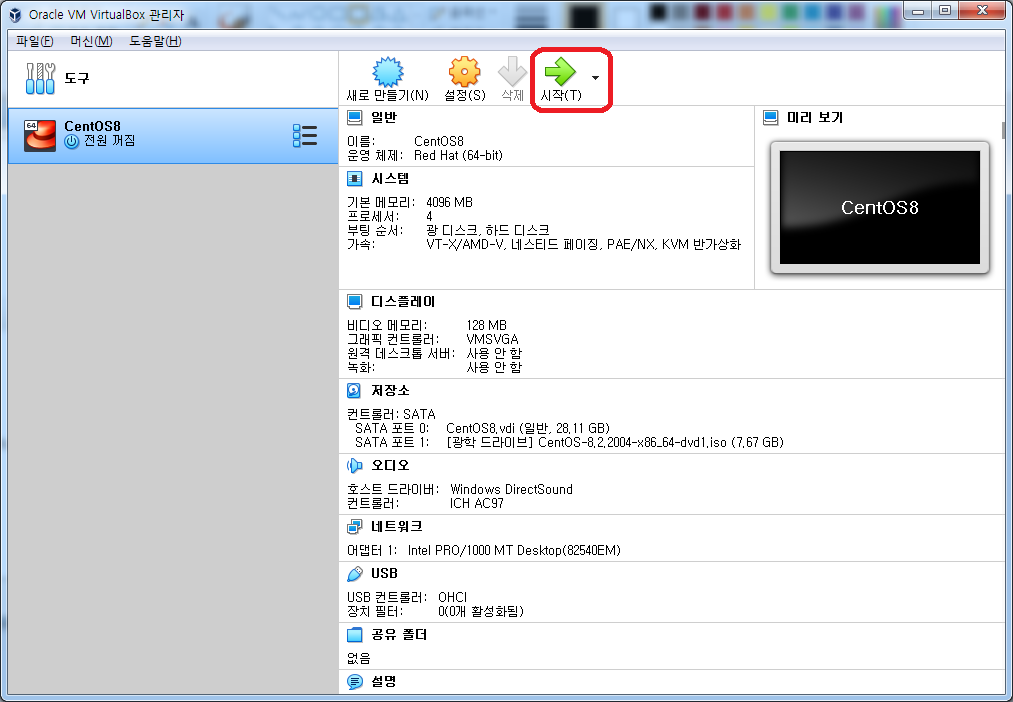This screenshot has height=702, width=1013.
Task: Open the File (파일) menu
Action: (35, 41)
